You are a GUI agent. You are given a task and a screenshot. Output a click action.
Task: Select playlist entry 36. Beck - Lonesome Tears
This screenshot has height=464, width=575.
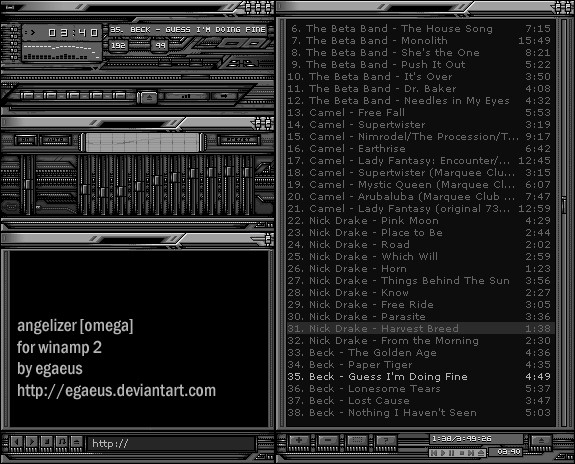click(420, 388)
